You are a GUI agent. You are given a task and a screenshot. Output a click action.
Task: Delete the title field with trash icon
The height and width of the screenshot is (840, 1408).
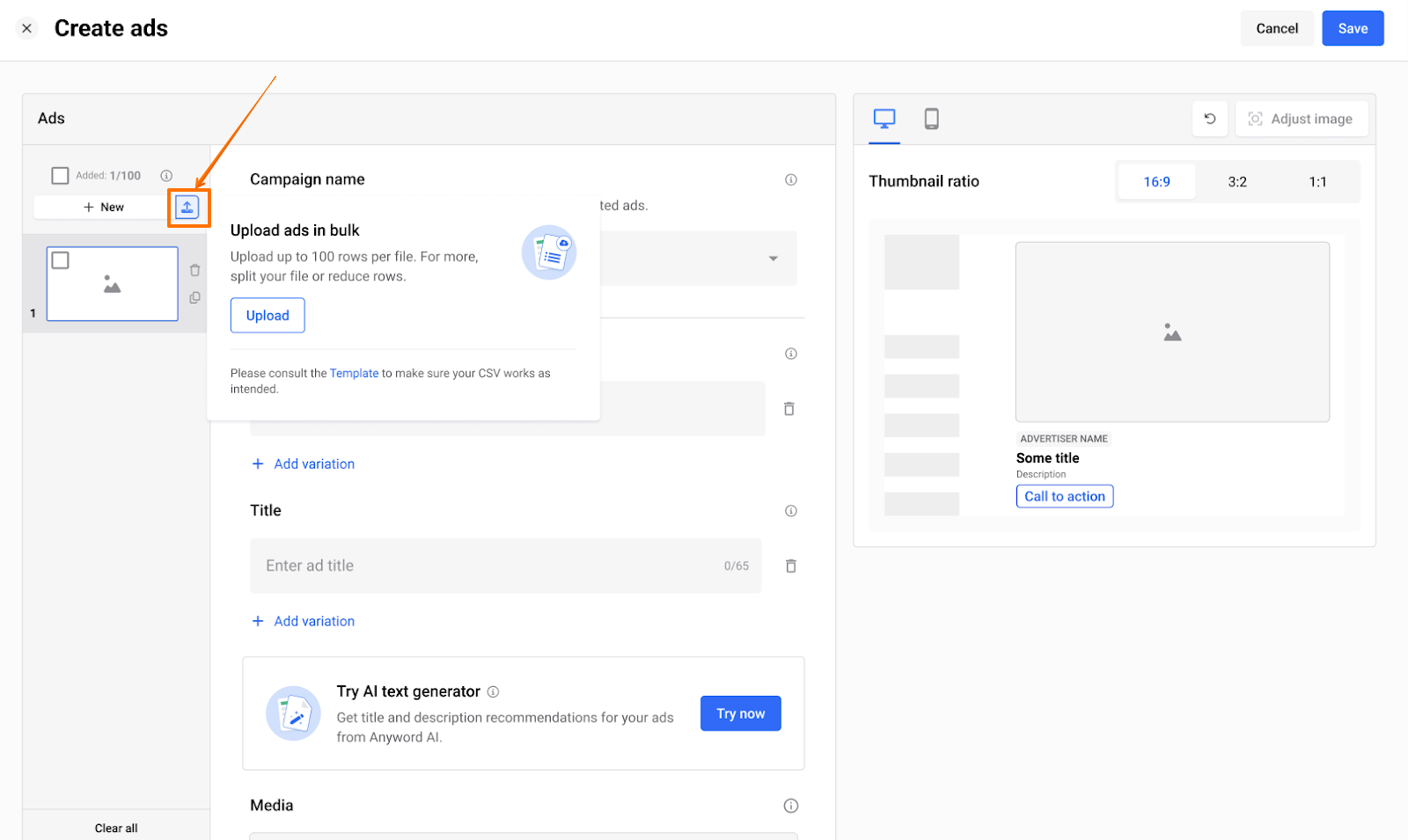pos(790,566)
